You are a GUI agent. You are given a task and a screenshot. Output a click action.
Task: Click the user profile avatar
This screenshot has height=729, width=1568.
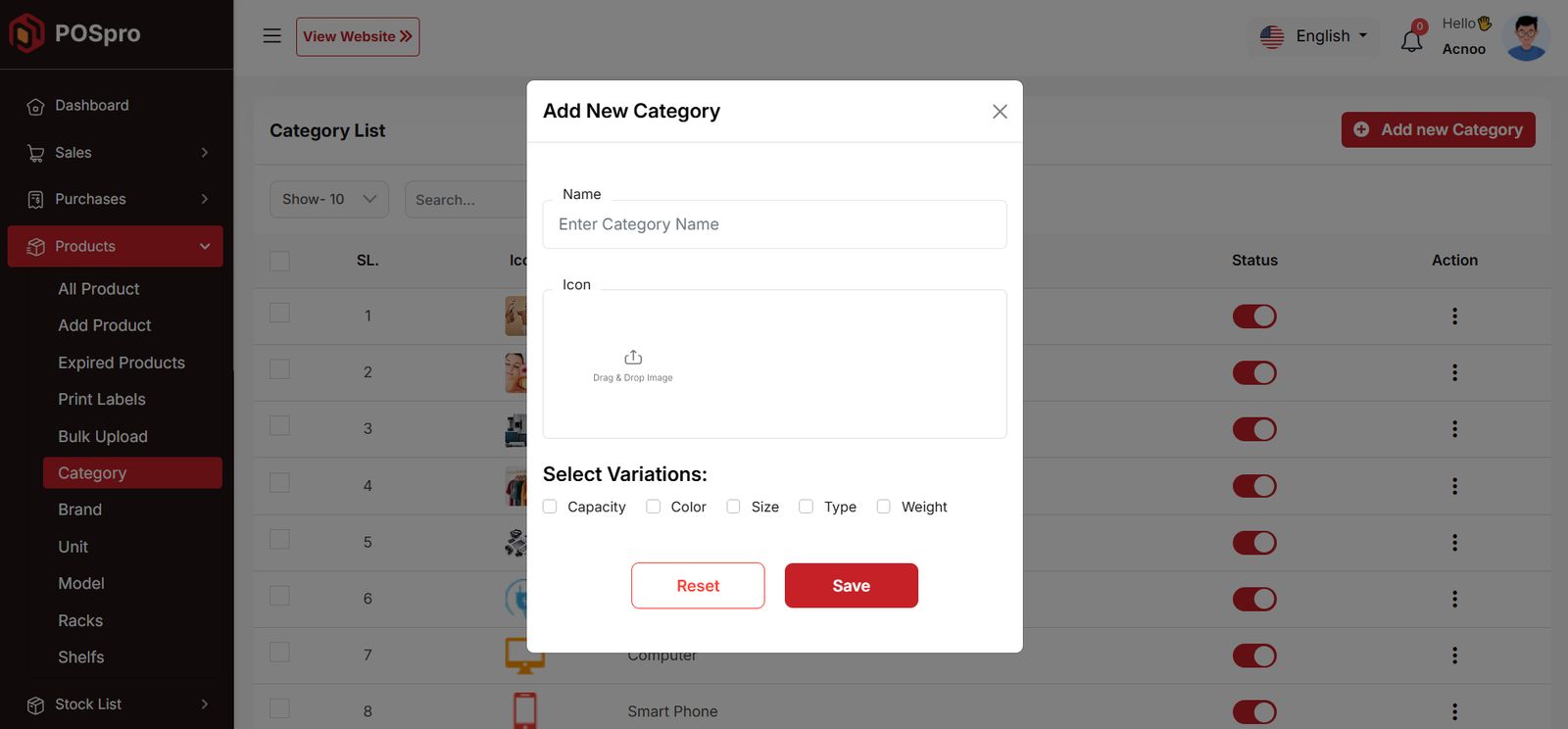click(1526, 37)
